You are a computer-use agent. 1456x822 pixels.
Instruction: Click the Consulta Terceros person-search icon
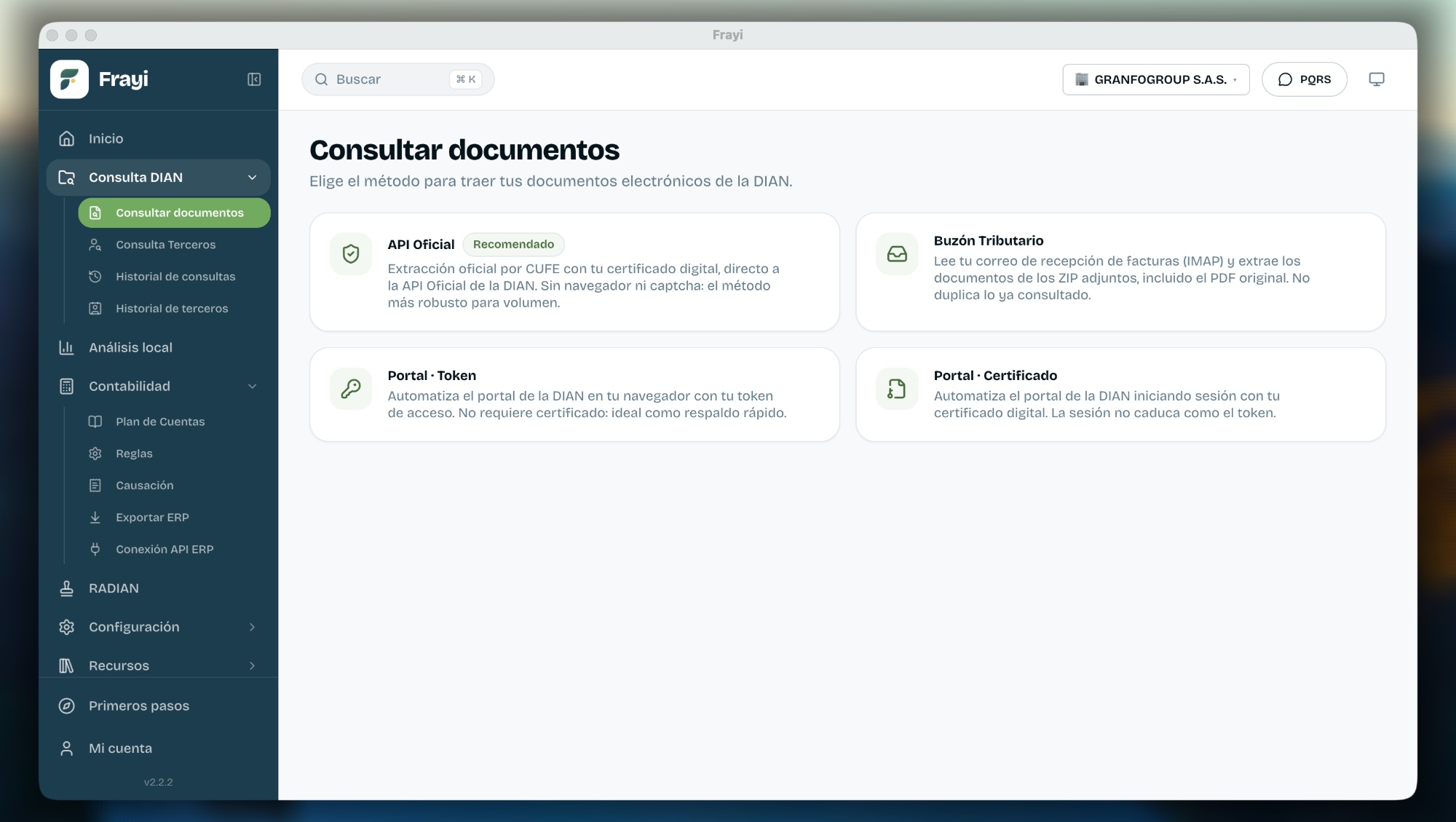click(x=95, y=245)
